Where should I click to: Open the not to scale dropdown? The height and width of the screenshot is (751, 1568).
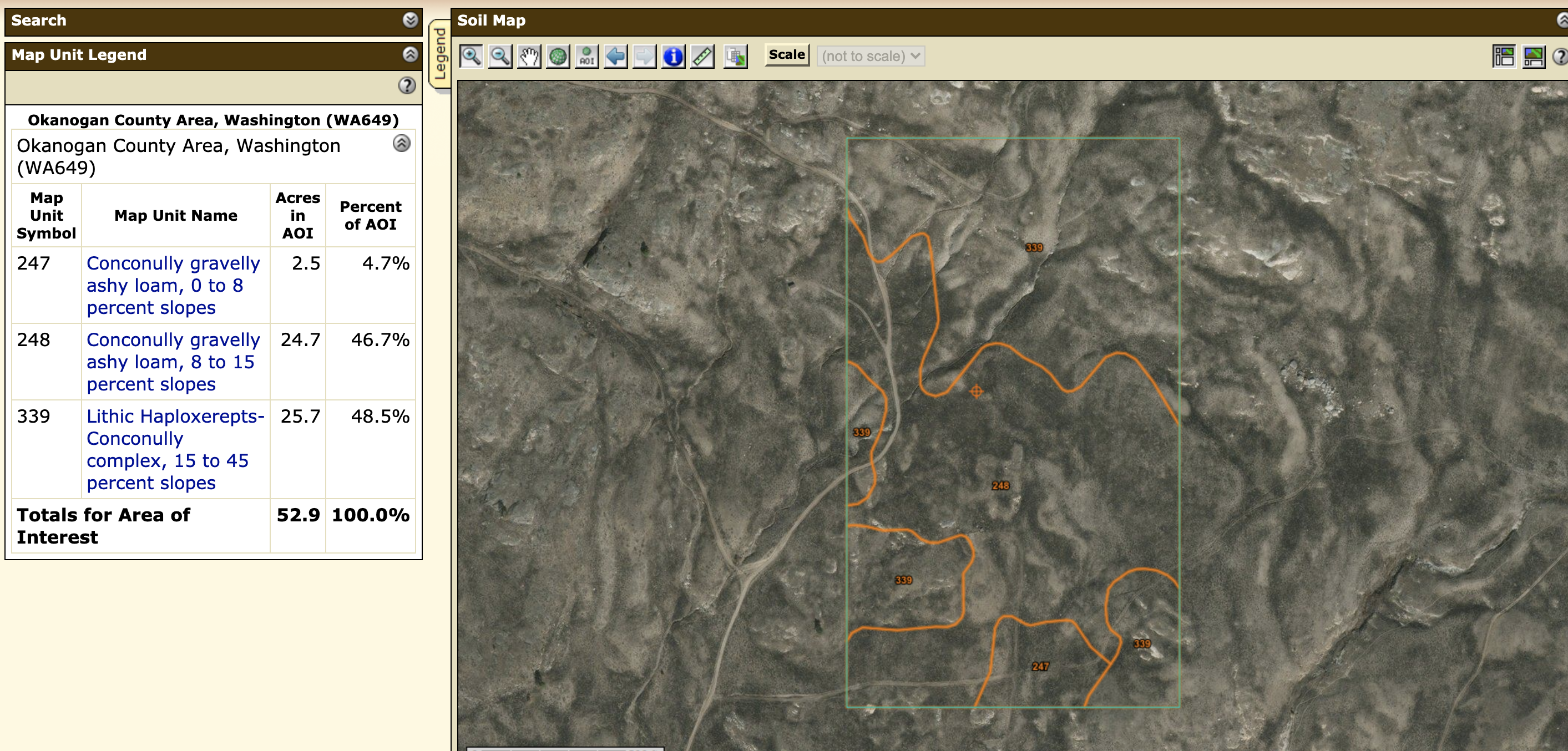(x=871, y=56)
